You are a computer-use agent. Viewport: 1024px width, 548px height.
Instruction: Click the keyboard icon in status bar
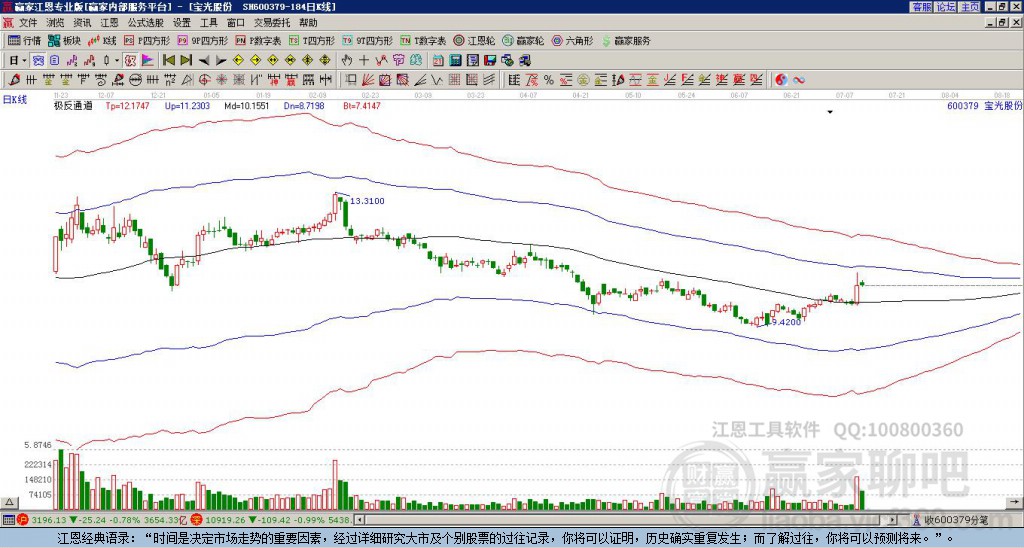[x=8, y=520]
